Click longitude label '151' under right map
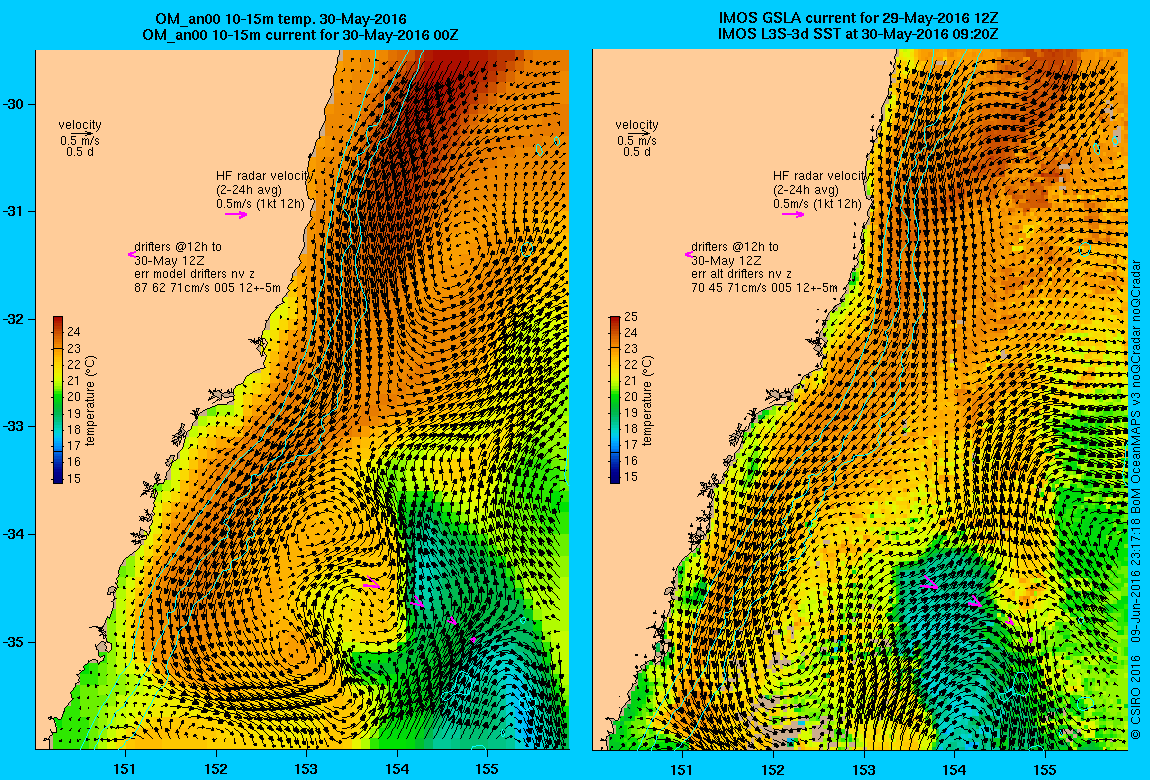This screenshot has height=780, width=1150. (682, 769)
